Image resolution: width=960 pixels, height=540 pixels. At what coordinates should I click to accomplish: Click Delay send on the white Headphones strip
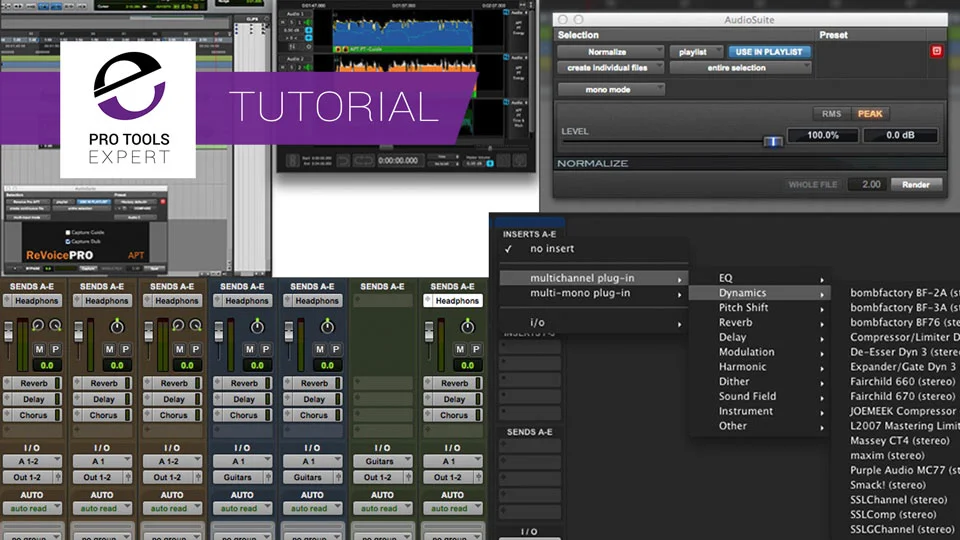tap(454, 399)
